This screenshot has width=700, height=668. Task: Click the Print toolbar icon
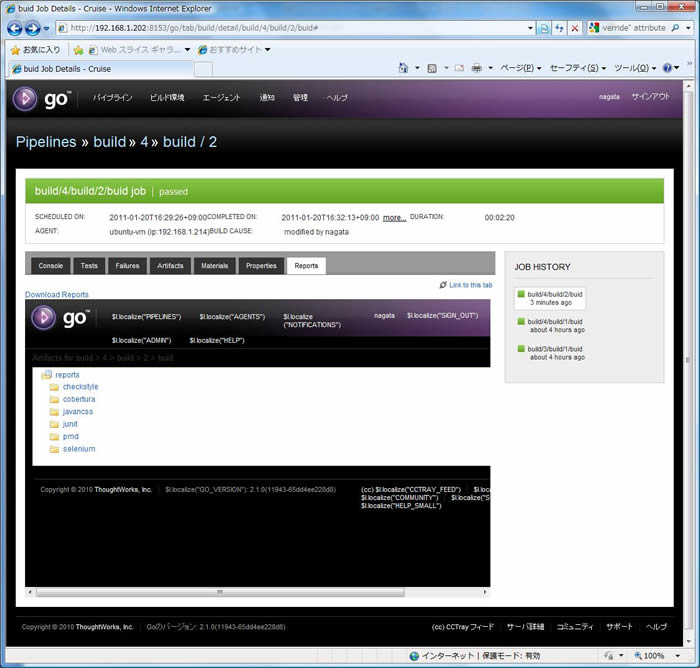click(x=477, y=68)
